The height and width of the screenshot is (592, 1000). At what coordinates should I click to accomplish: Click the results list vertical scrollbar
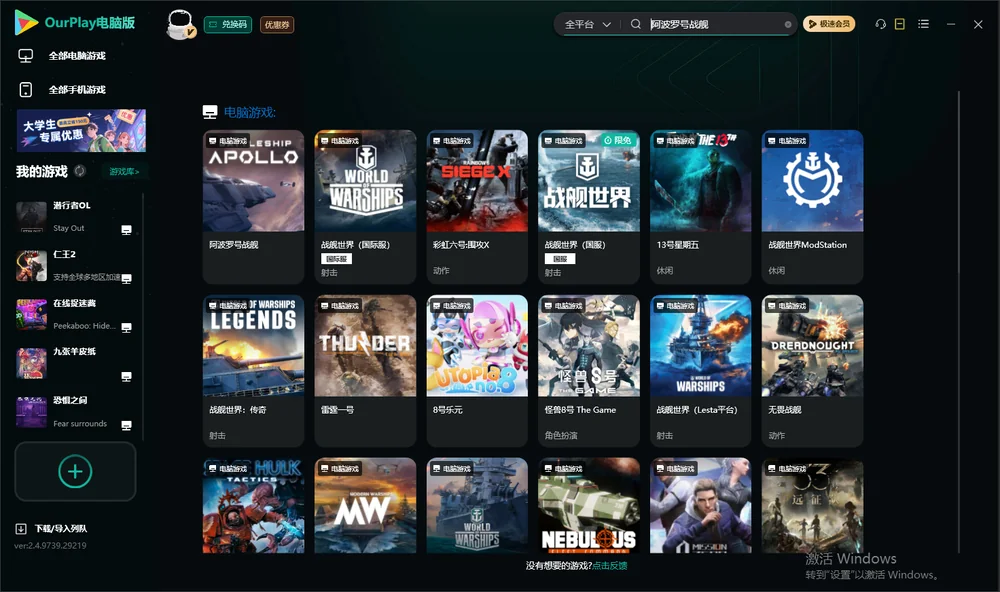click(959, 322)
